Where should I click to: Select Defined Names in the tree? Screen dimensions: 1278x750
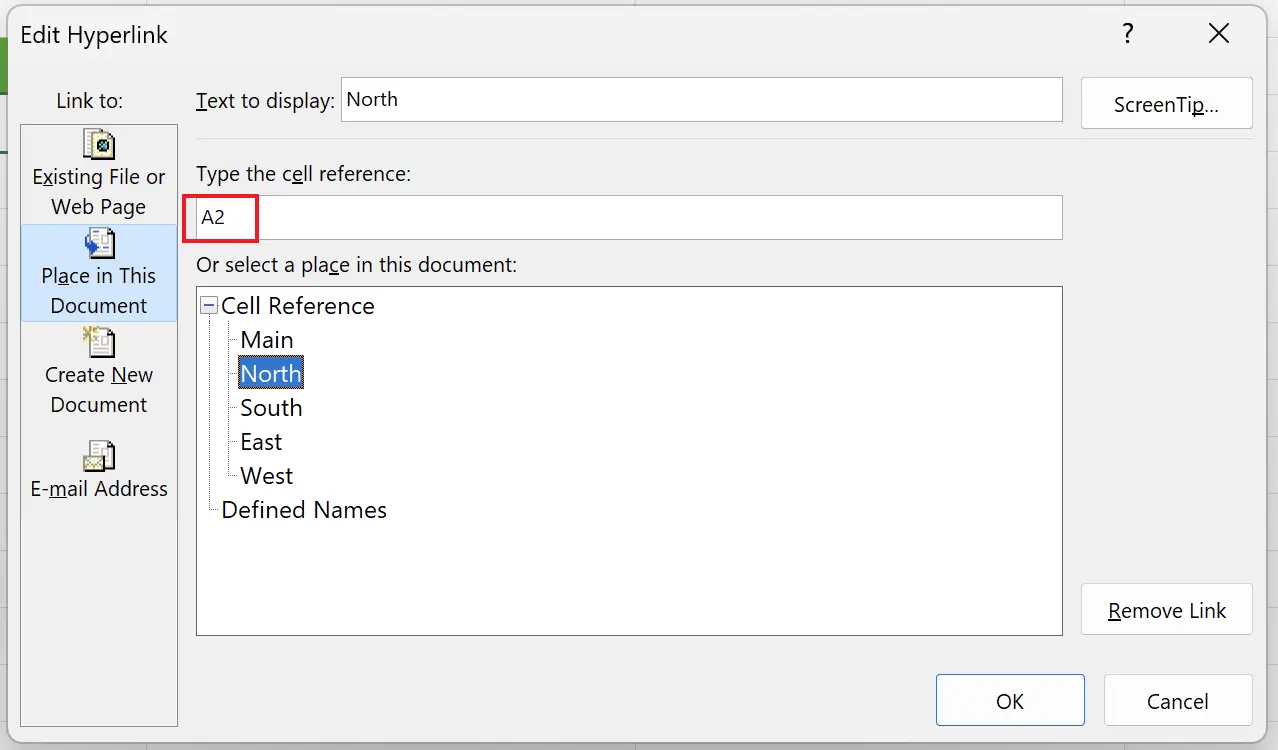point(303,510)
